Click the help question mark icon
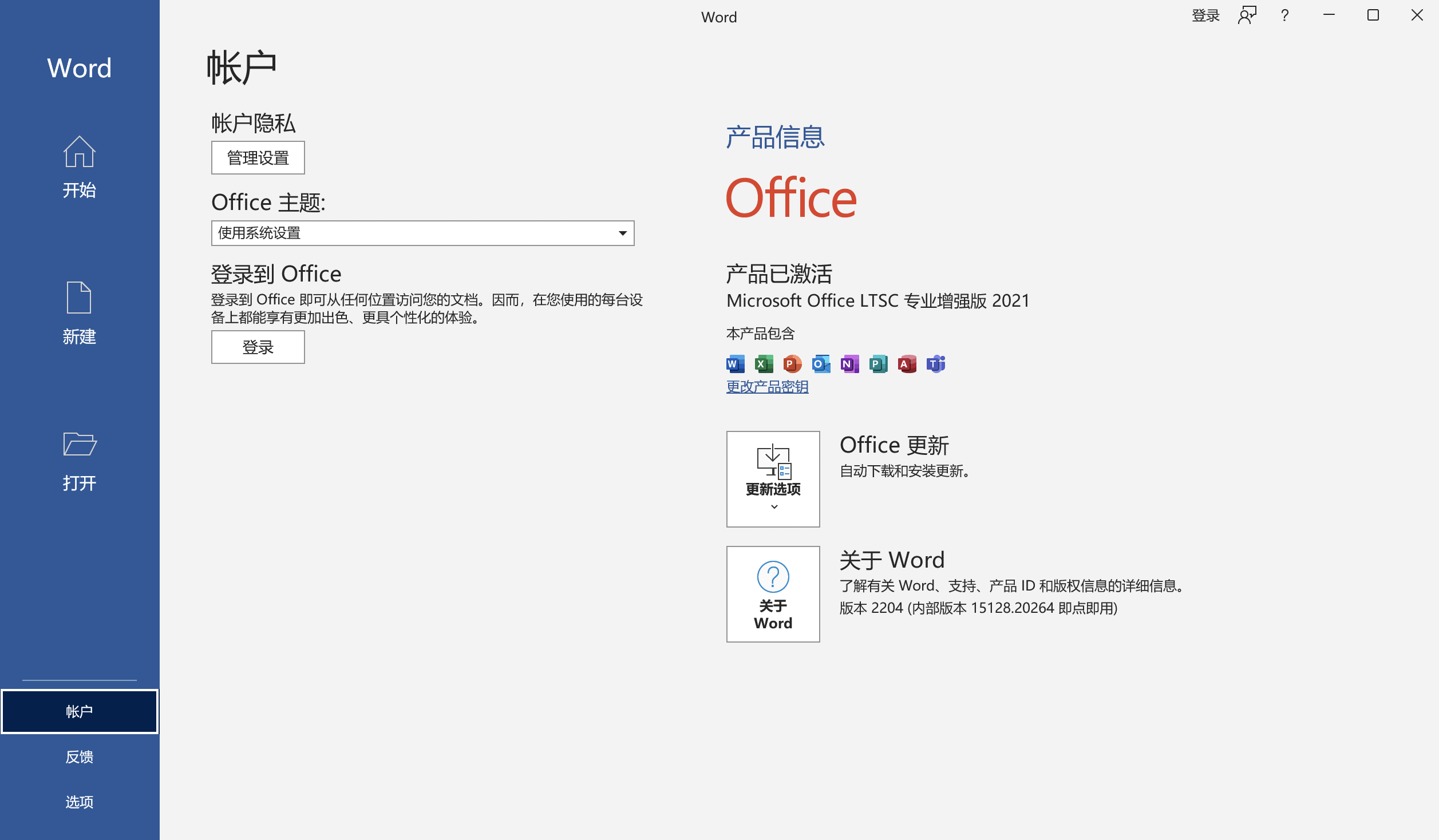1439x840 pixels. [1284, 15]
